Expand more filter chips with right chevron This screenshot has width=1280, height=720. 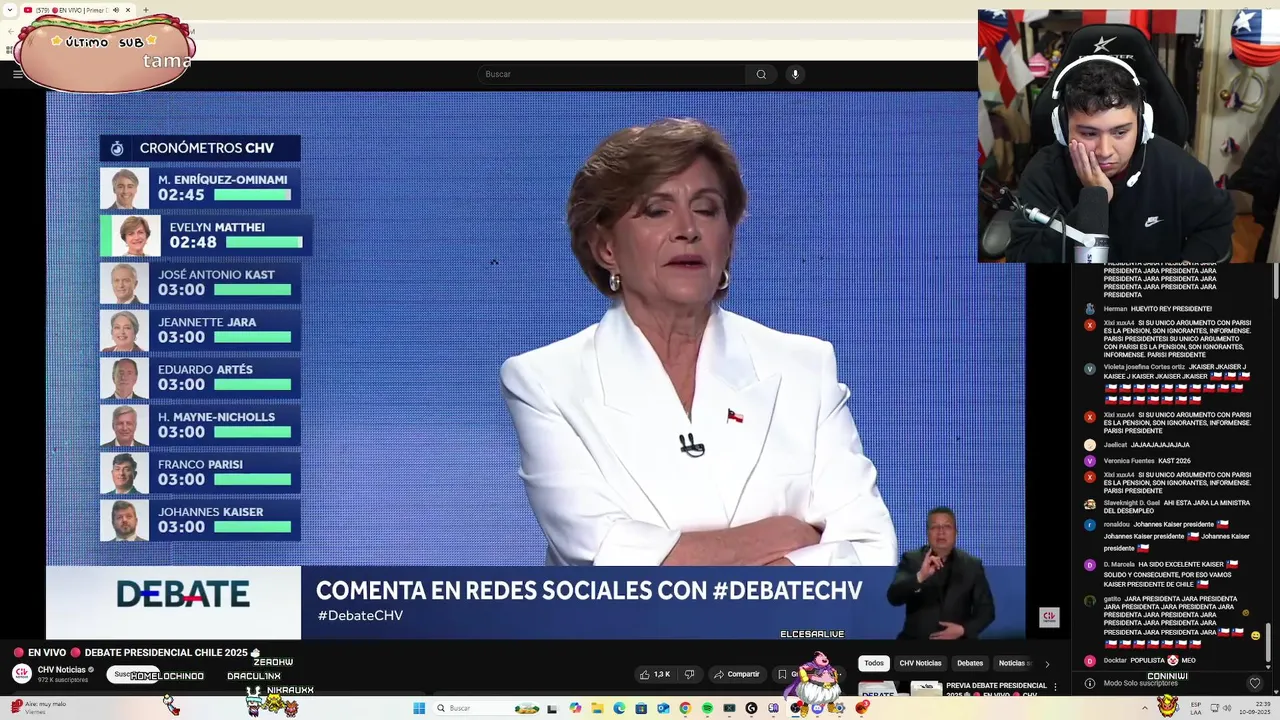pos(1047,663)
